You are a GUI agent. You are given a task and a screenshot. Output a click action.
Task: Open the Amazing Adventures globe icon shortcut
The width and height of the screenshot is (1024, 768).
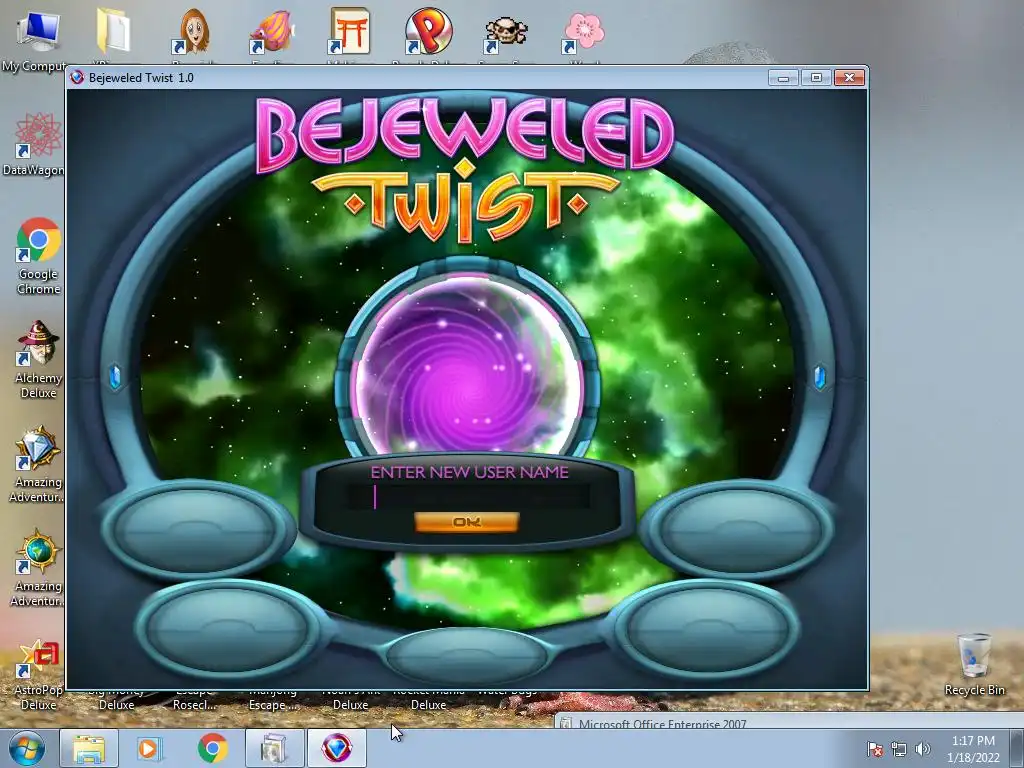coord(37,567)
